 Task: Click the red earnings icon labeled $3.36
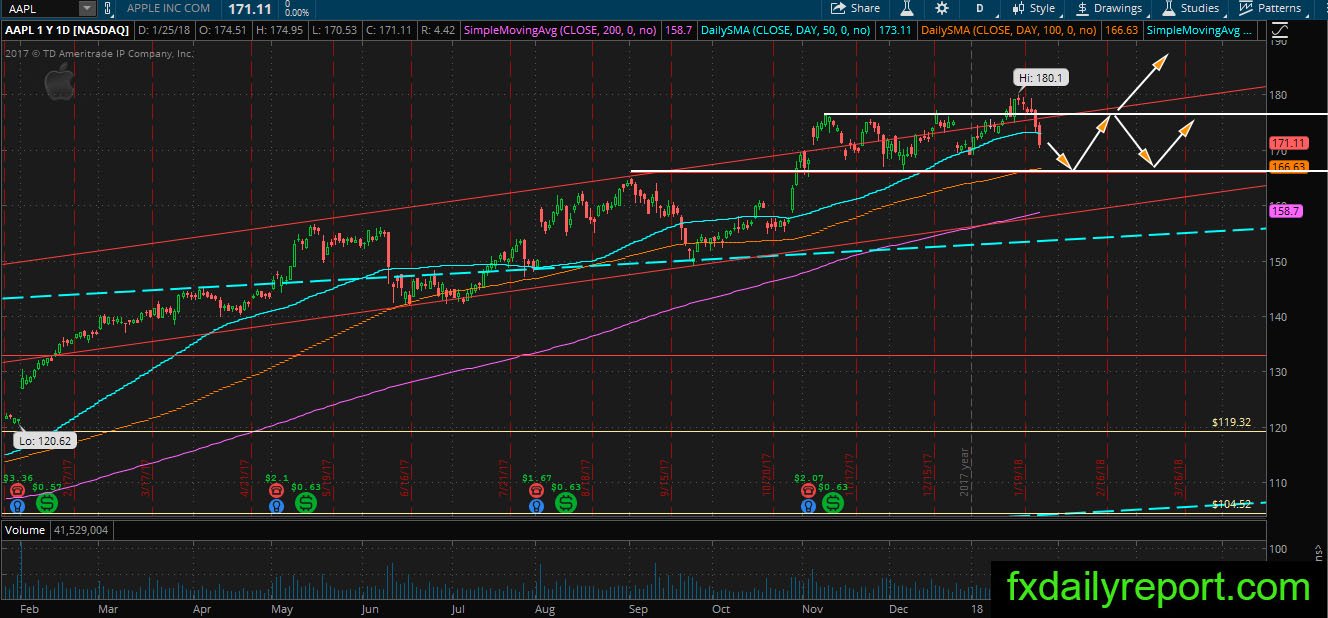coord(17,491)
